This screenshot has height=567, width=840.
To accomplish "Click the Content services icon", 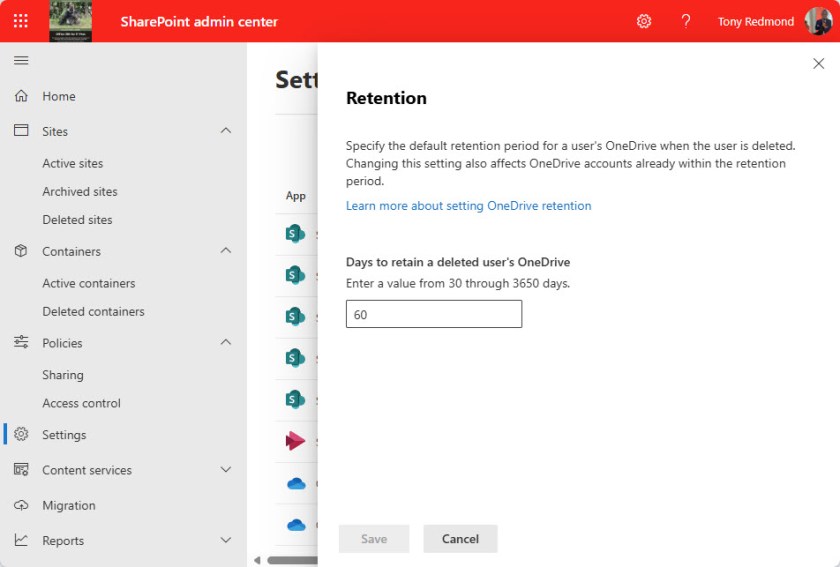I will [x=21, y=469].
